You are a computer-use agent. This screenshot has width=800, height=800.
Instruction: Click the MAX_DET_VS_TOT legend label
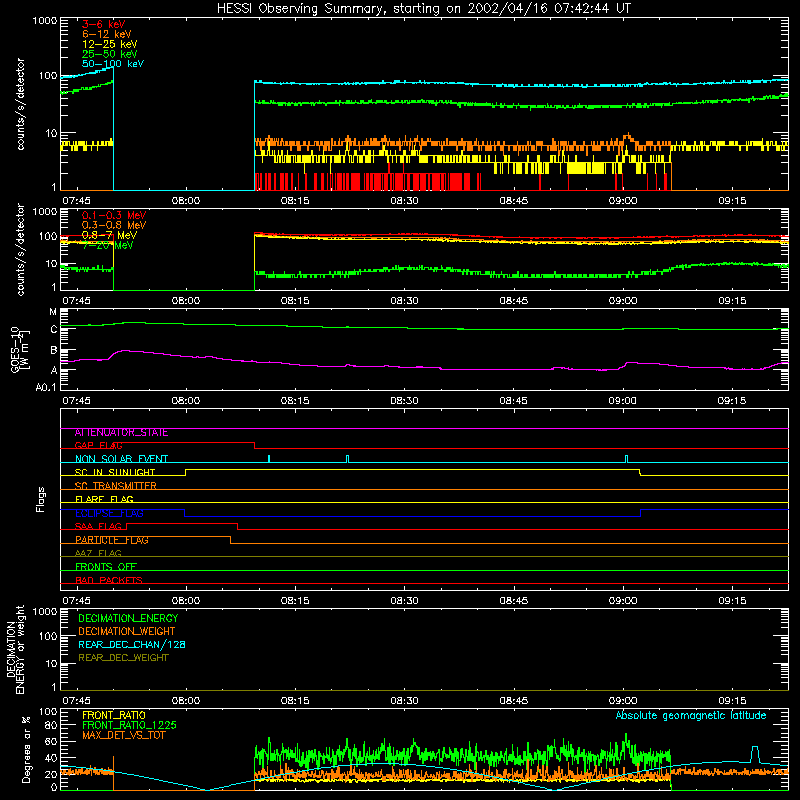click(123, 735)
